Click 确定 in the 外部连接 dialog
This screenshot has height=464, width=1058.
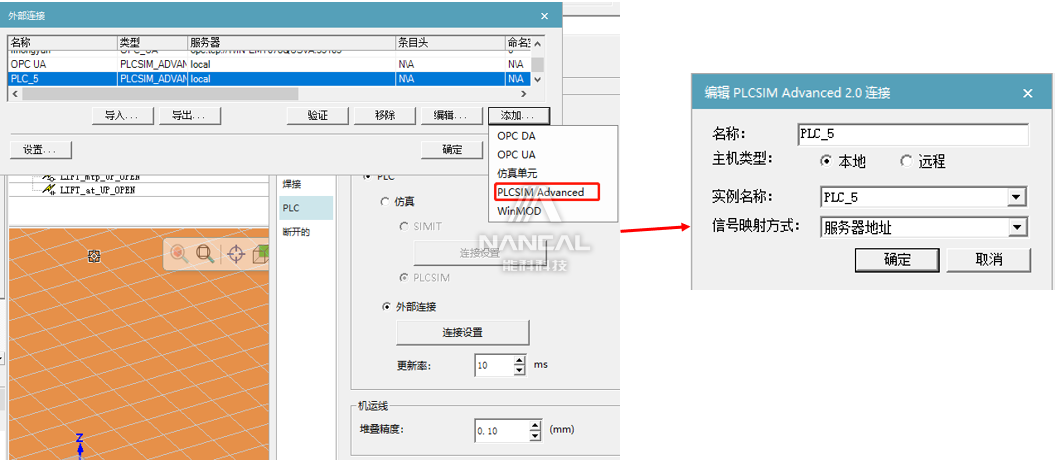[x=452, y=150]
